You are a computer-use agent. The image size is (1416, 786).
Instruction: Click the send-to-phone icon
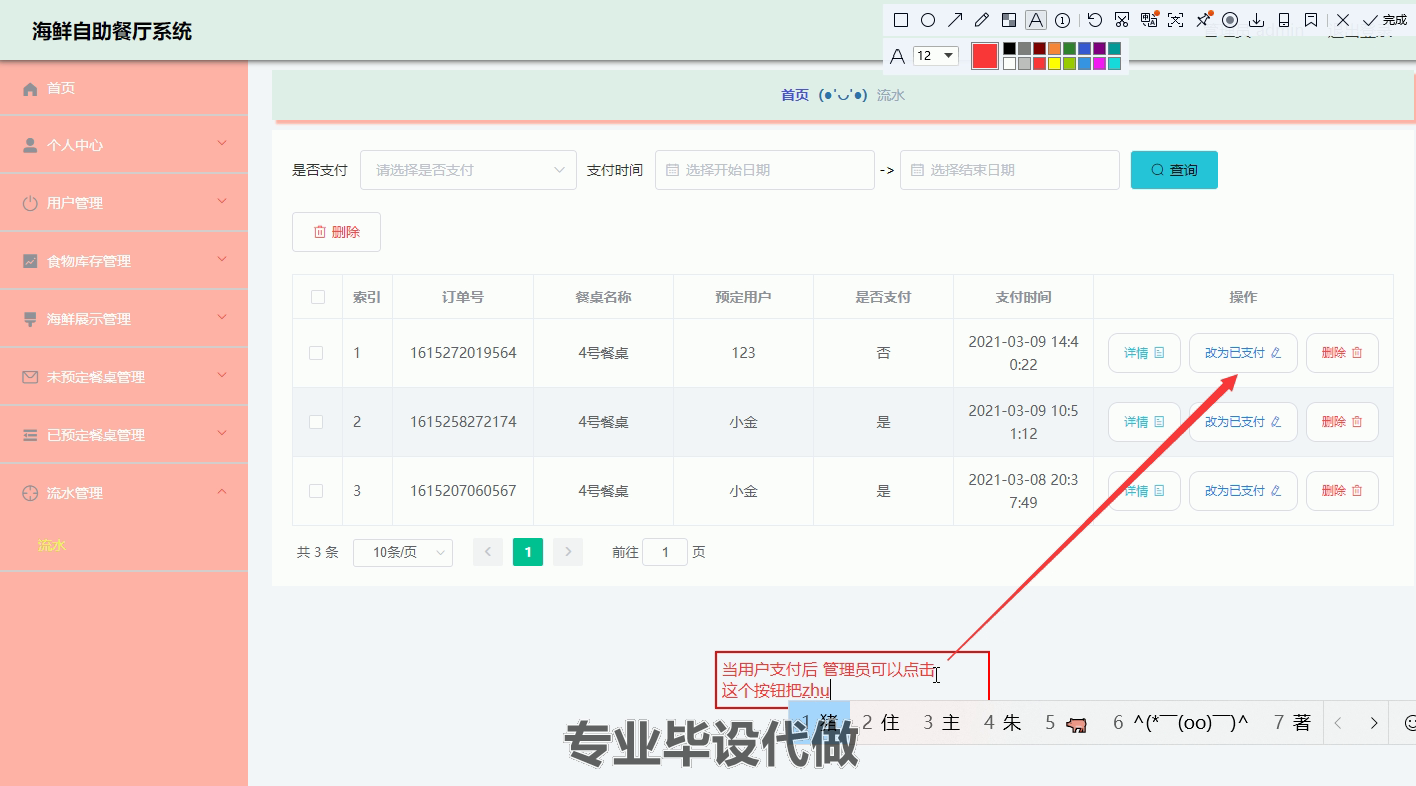tap(1284, 20)
